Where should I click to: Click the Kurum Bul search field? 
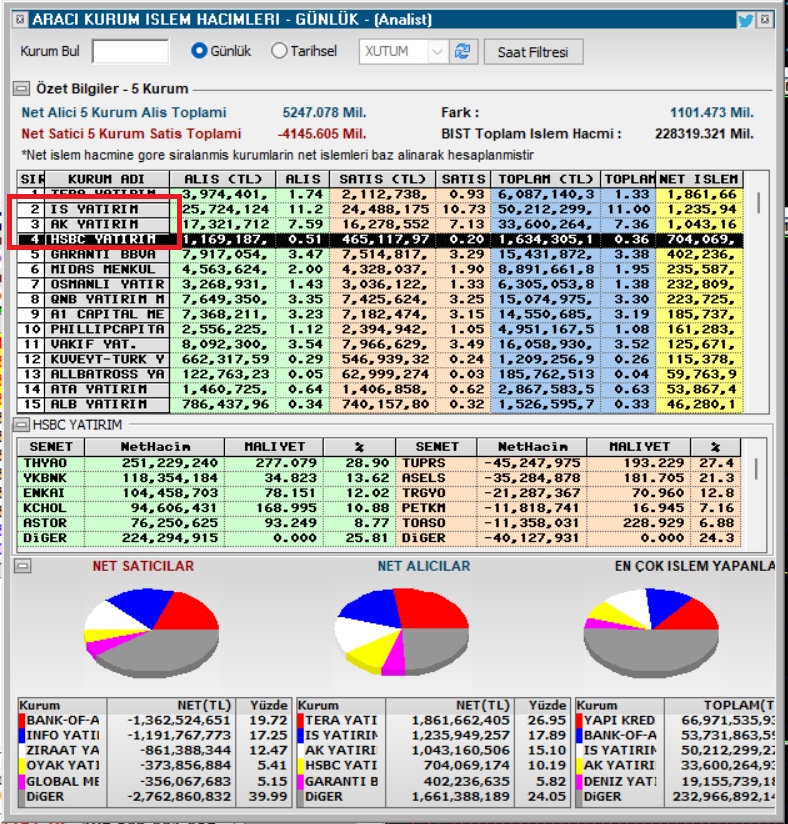(130, 52)
